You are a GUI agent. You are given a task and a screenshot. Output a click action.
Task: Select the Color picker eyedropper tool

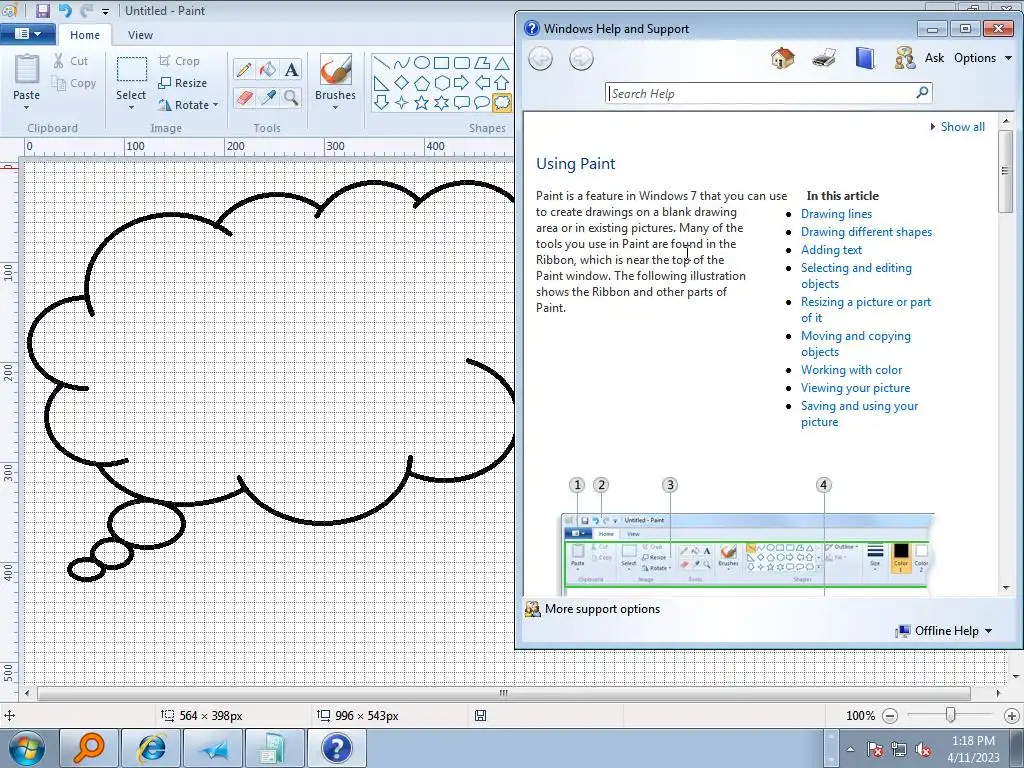point(268,98)
